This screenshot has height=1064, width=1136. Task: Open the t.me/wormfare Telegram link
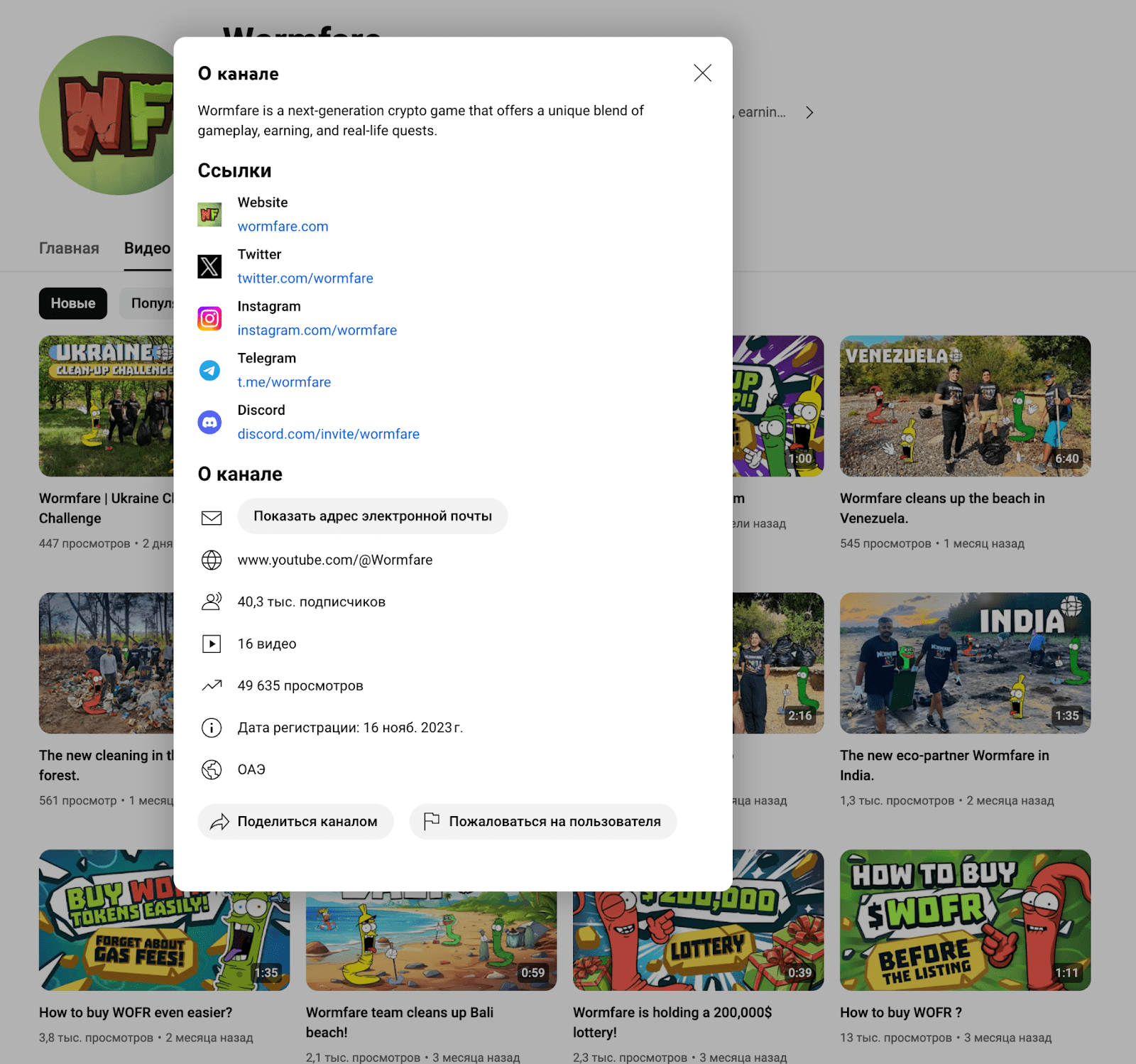(284, 382)
